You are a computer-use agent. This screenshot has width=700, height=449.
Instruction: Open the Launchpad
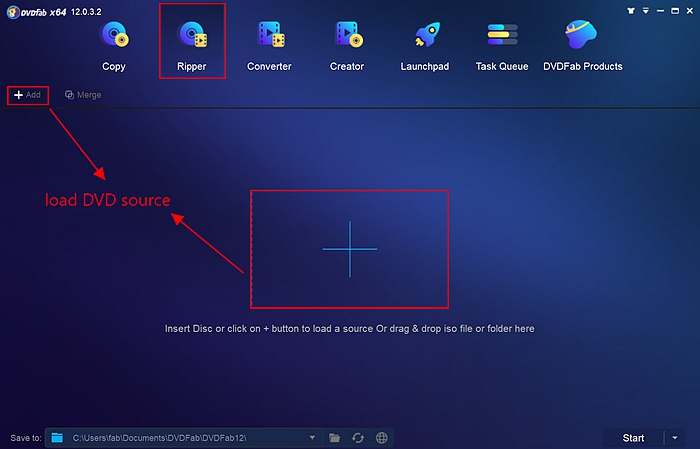click(x=425, y=45)
